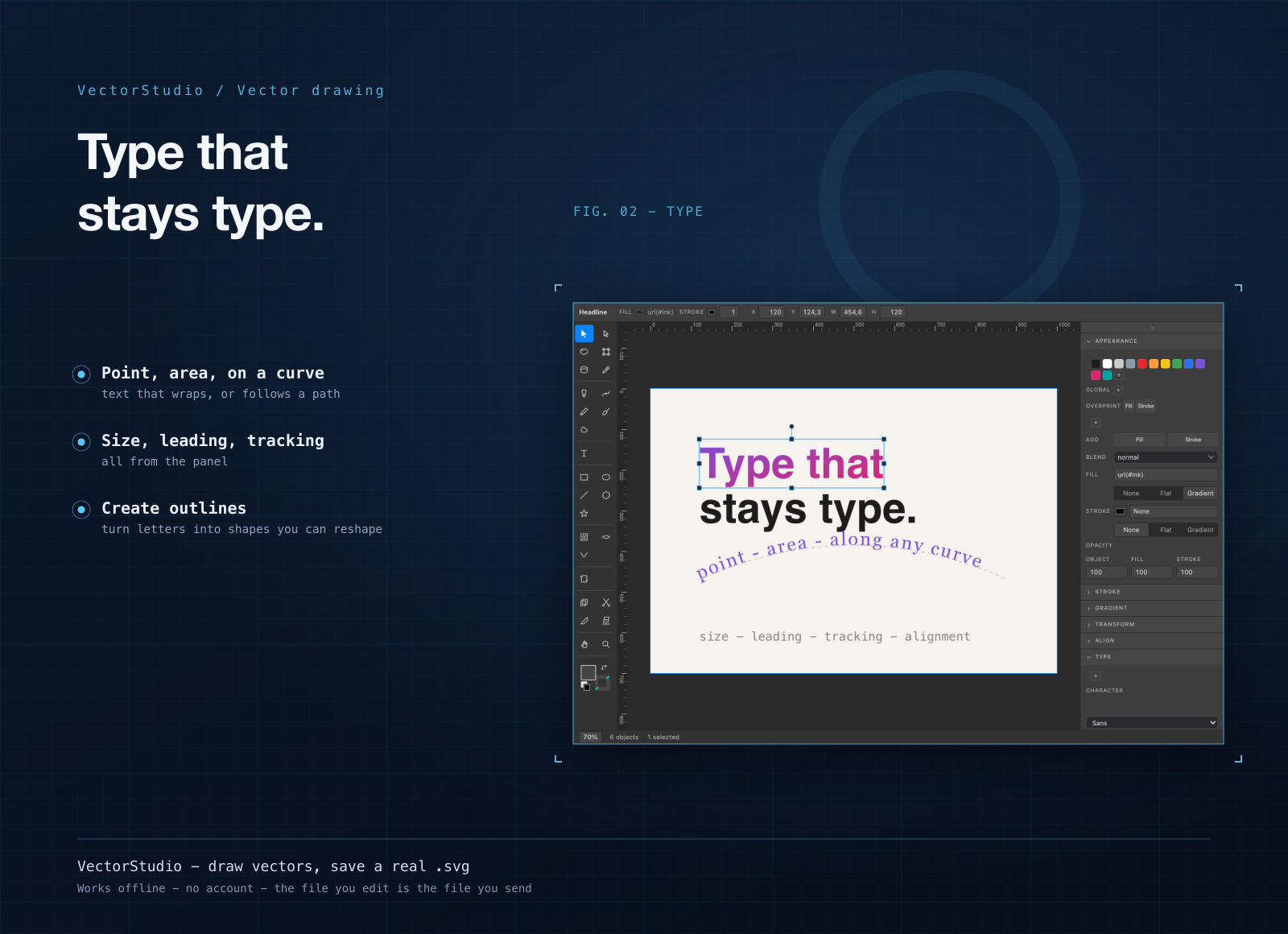Click the stroke color chip in Appearance
Image resolution: width=1288 pixels, height=934 pixels.
pos(1120,511)
